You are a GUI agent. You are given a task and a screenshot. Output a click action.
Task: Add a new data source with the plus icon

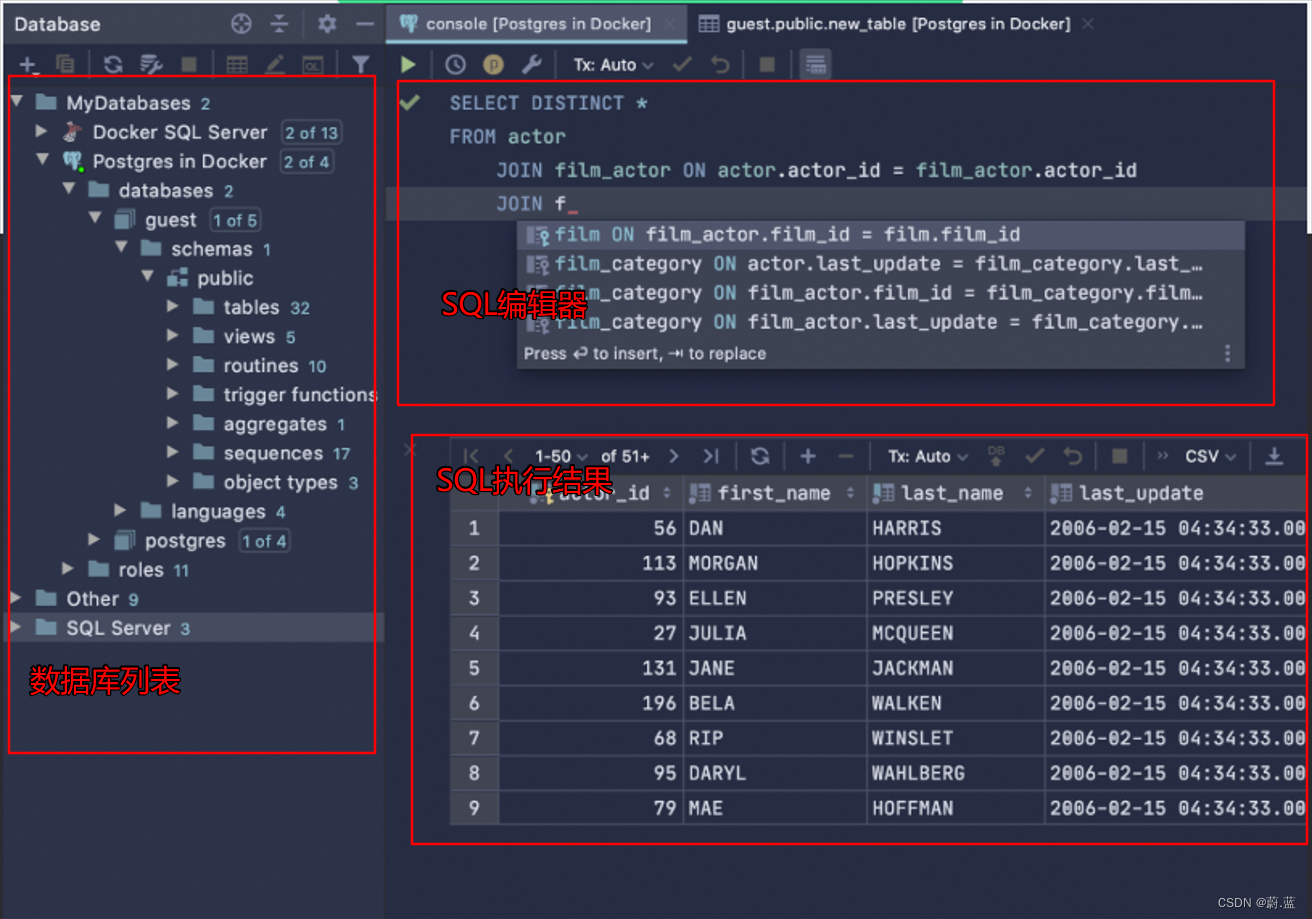click(x=27, y=65)
